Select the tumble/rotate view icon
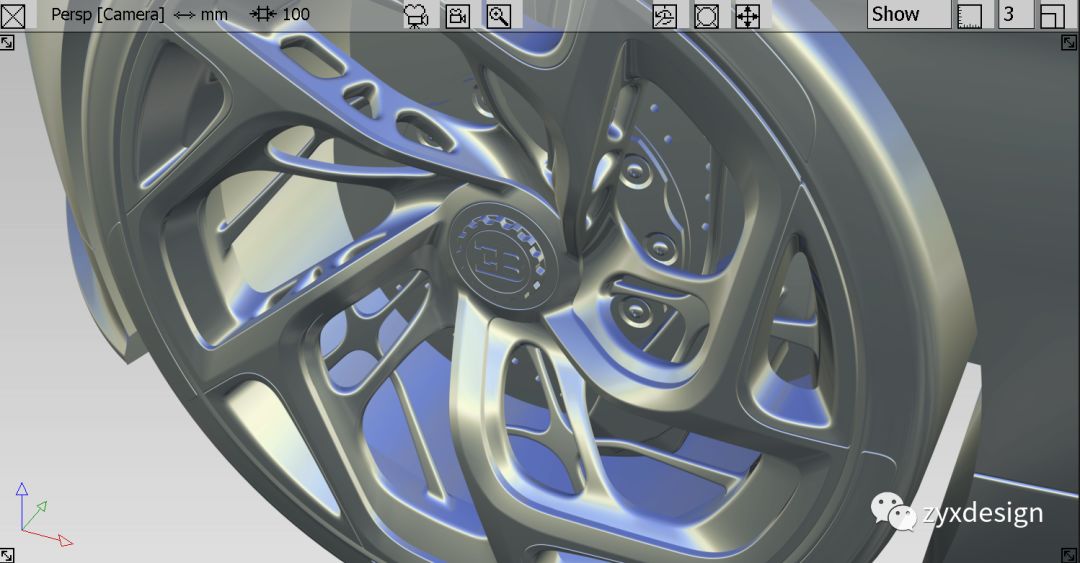Image resolution: width=1080 pixels, height=563 pixels. pyautogui.click(x=665, y=16)
